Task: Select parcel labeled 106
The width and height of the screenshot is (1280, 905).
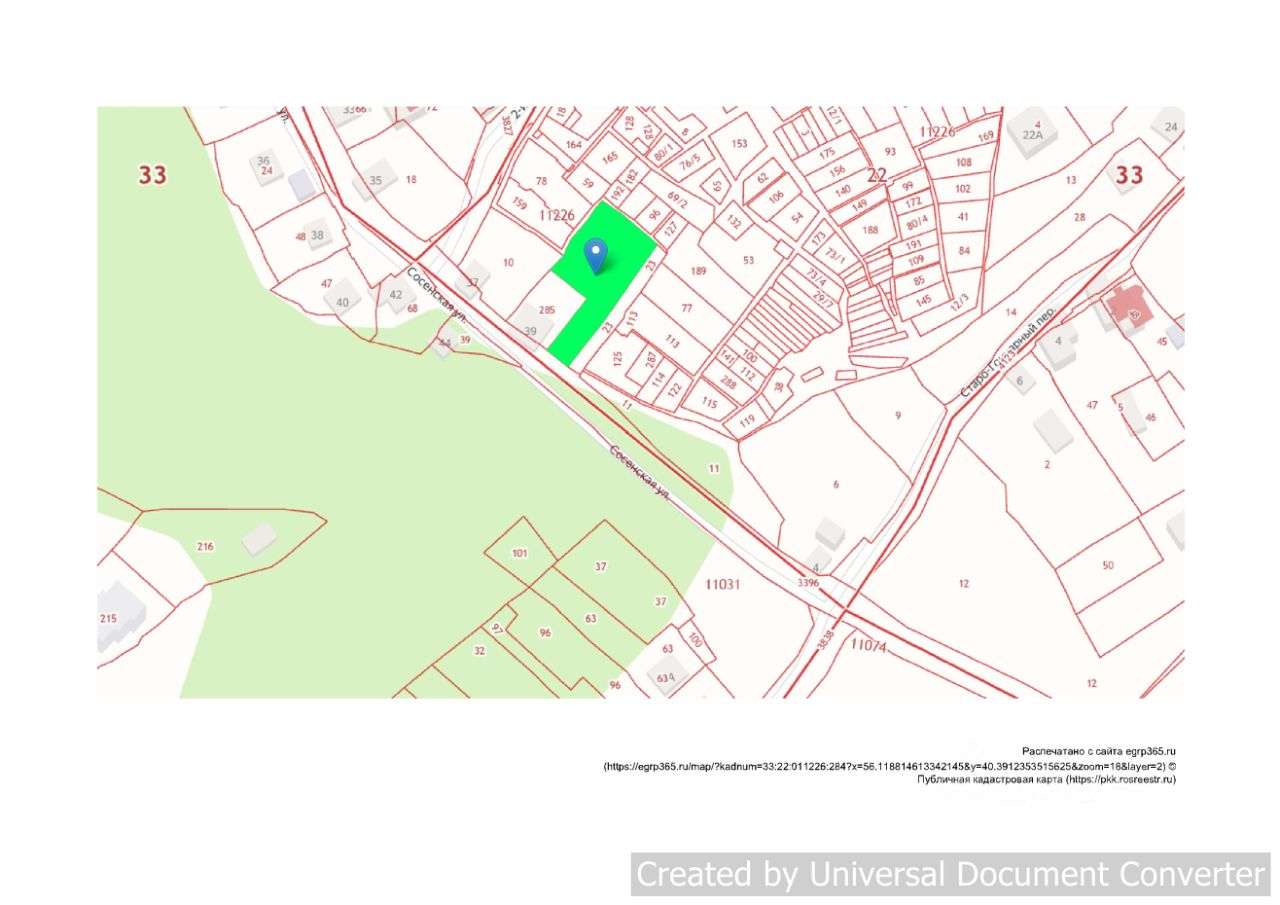Action: pos(776,196)
